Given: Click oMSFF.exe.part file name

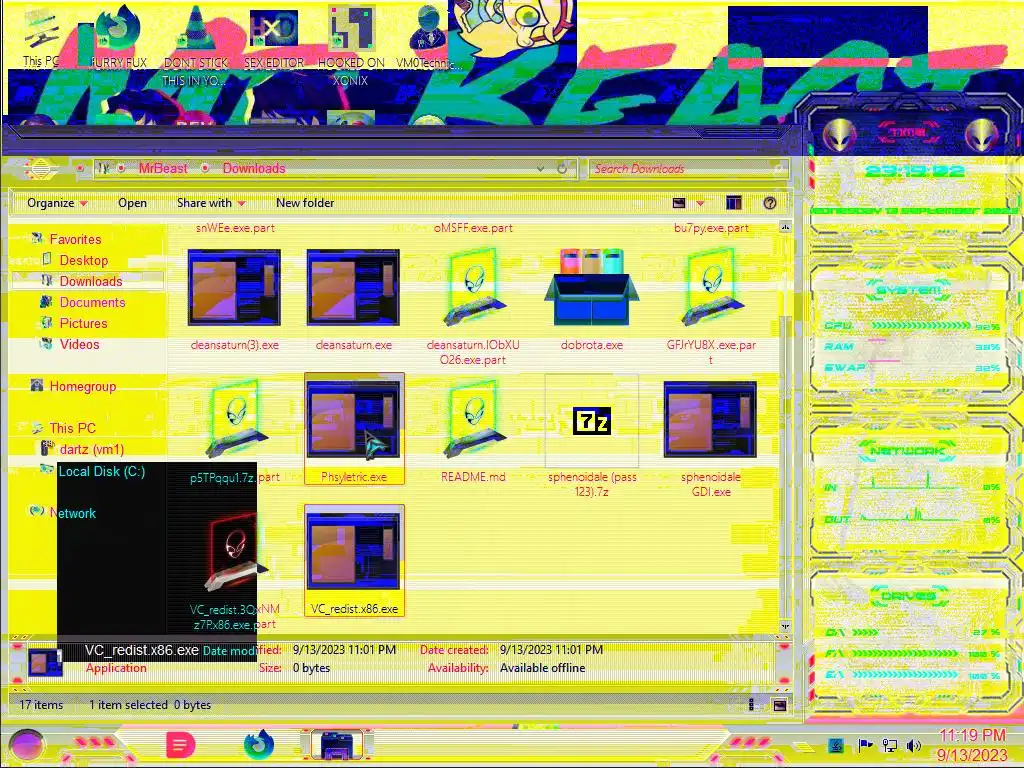Looking at the screenshot, I should [x=473, y=228].
